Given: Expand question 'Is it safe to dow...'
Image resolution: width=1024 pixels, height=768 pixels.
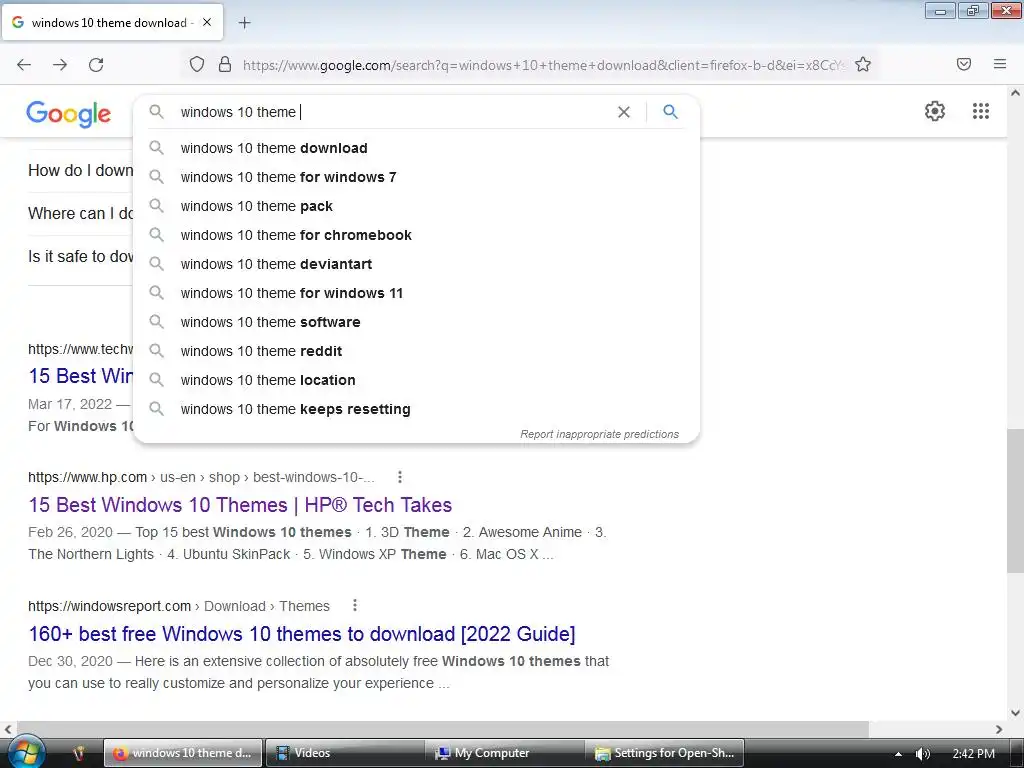Looking at the screenshot, I should pos(80,257).
